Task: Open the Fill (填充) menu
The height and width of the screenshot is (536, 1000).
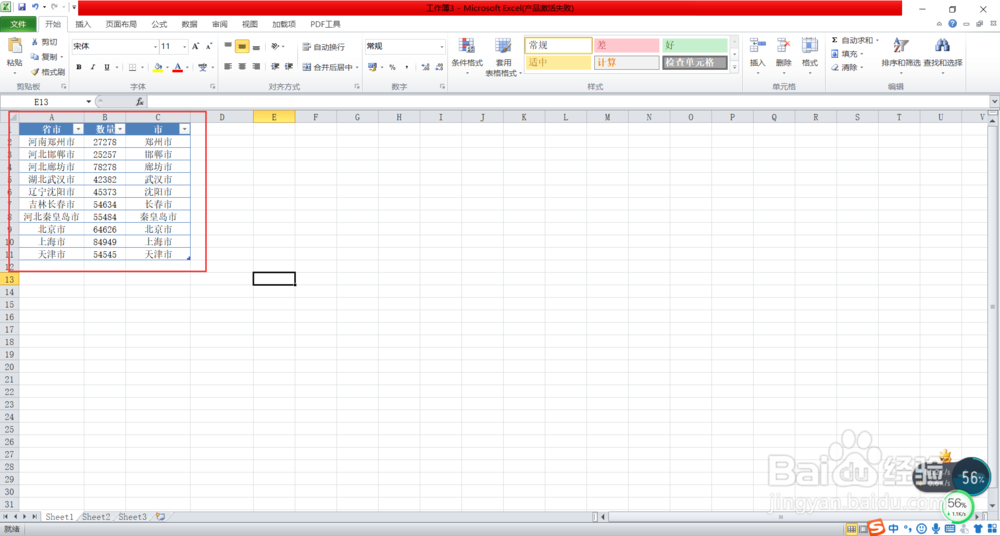Action: [847, 54]
